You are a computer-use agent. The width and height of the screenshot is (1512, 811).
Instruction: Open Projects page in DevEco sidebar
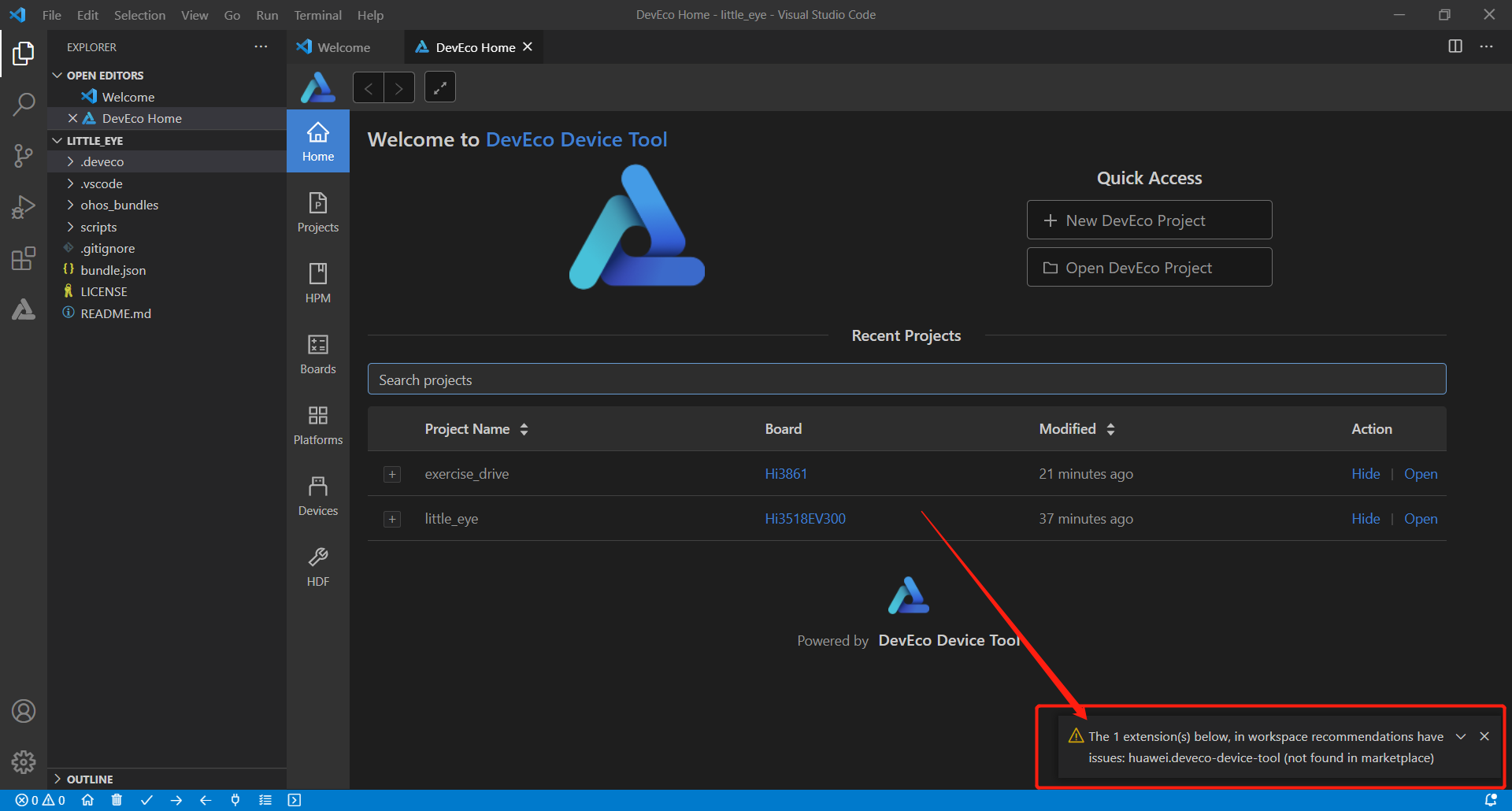[x=318, y=213]
